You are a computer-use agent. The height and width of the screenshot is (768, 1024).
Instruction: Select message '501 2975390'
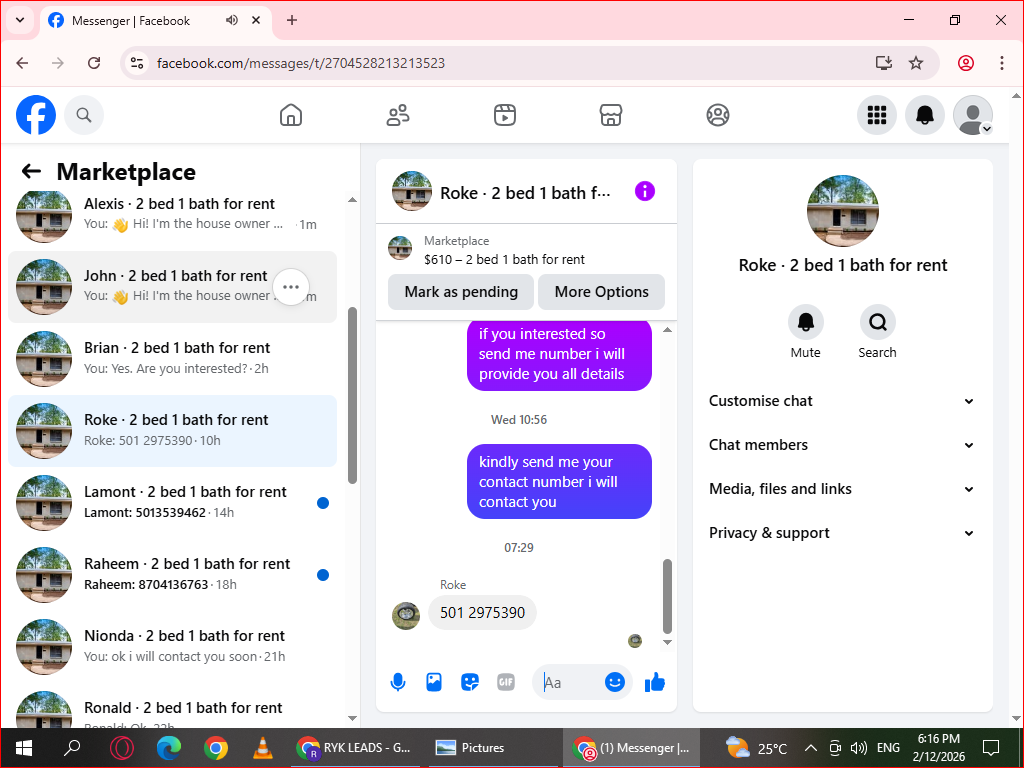(482, 613)
